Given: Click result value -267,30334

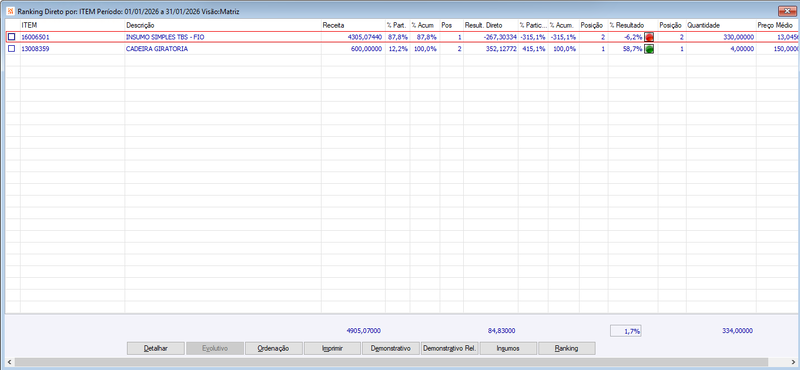Looking at the screenshot, I should pos(500,37).
